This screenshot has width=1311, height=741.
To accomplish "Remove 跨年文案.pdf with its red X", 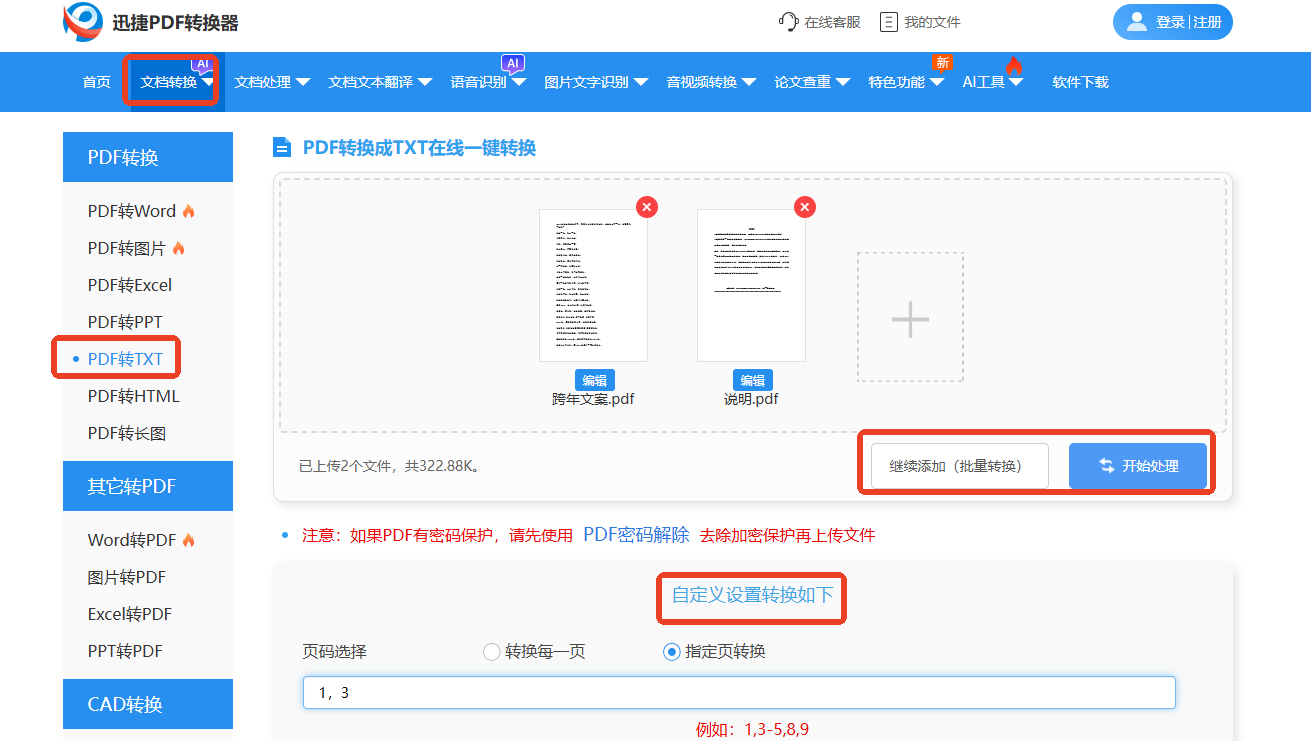I will point(647,207).
